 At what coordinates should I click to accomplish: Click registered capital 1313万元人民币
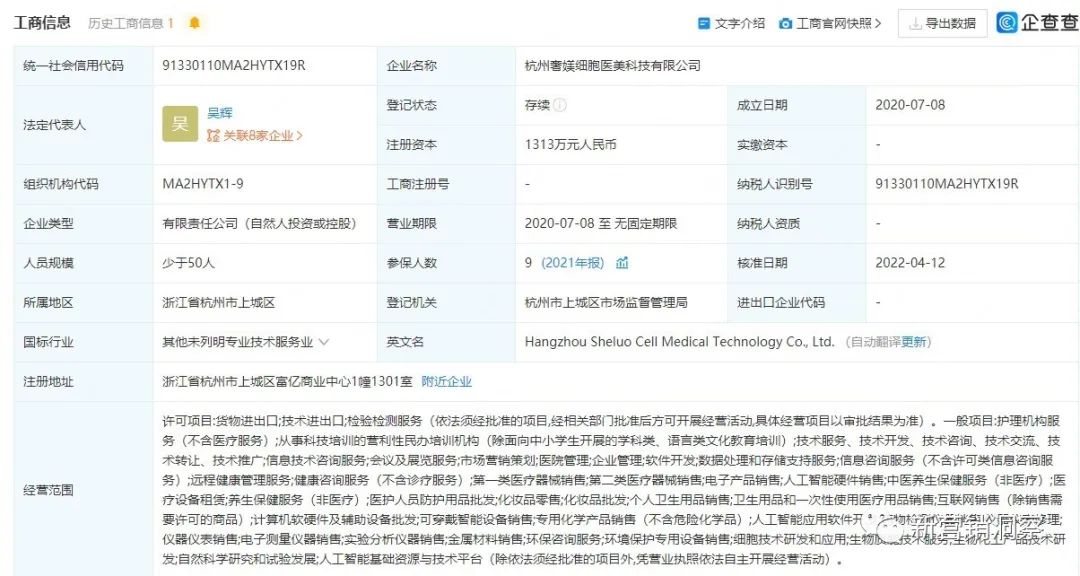(570, 145)
